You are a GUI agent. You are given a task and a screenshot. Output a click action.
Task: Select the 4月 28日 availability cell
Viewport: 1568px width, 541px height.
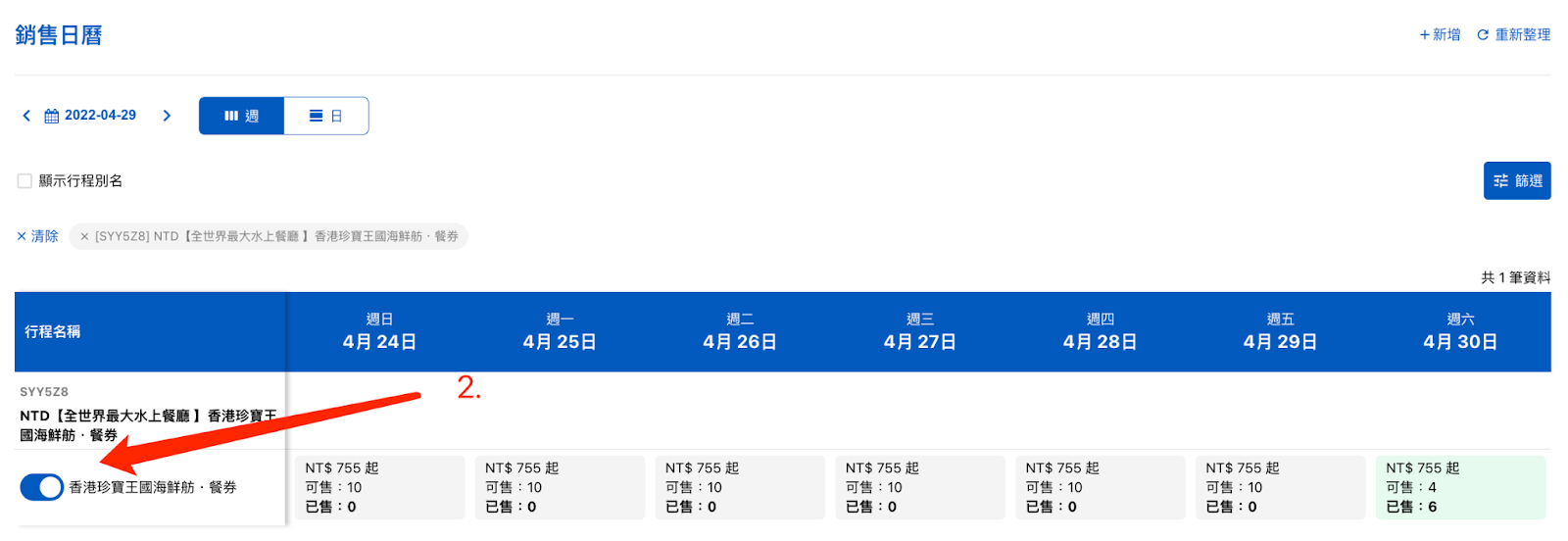pos(1101,487)
